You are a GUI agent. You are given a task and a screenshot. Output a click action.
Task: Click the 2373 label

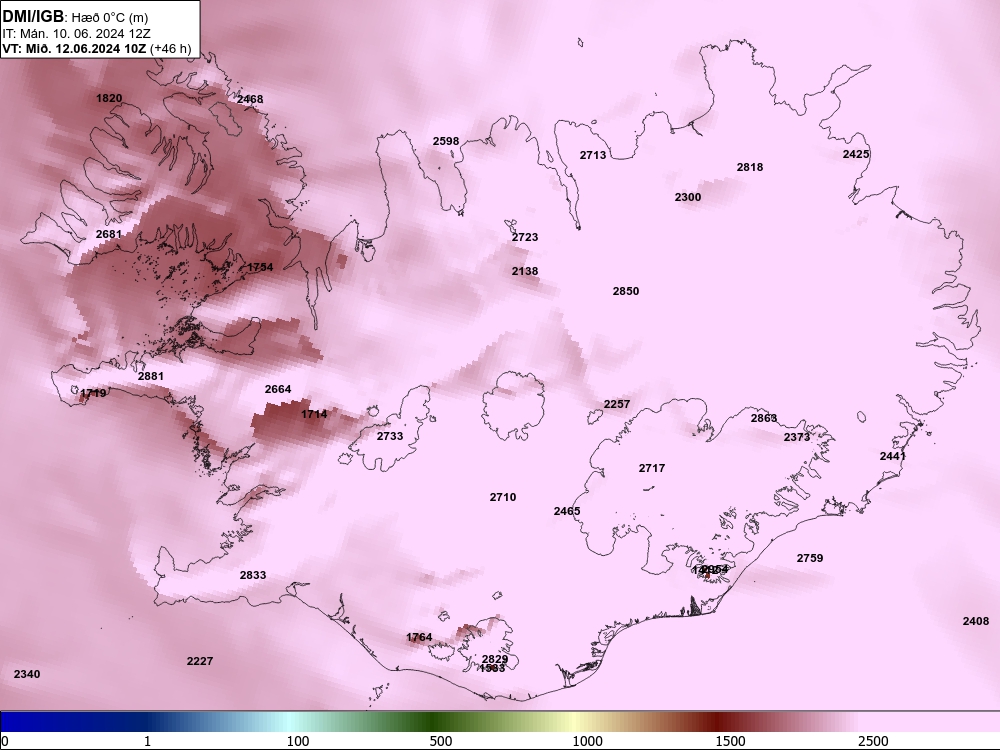coord(797,438)
